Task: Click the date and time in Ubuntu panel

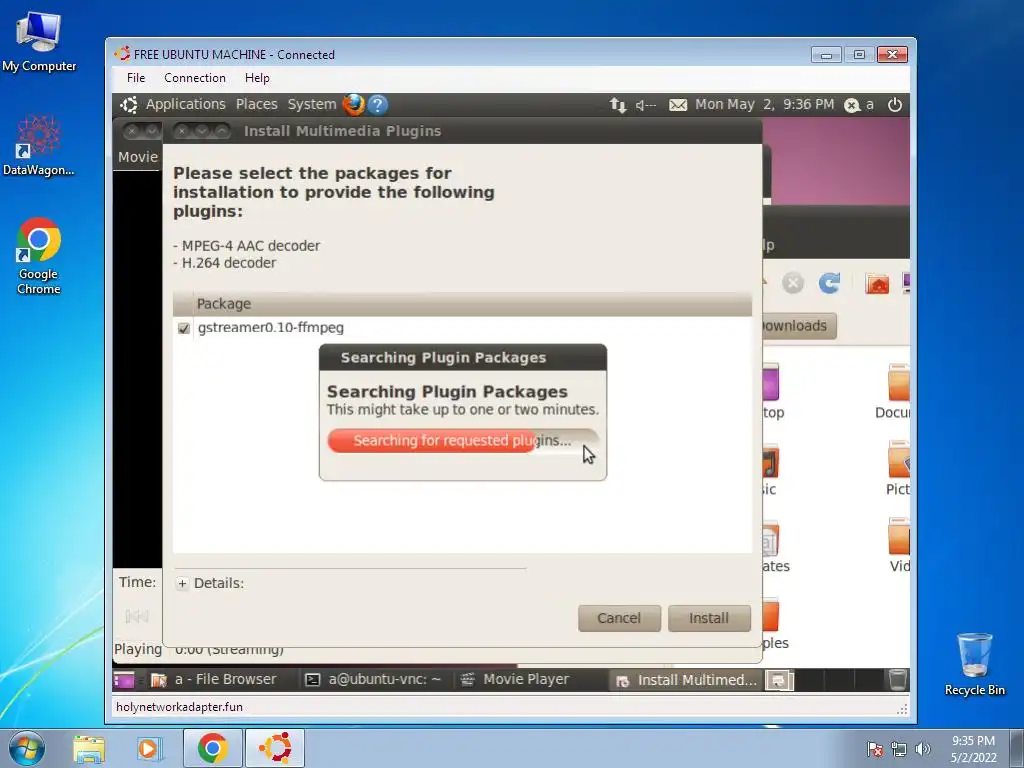Action: tap(764, 104)
